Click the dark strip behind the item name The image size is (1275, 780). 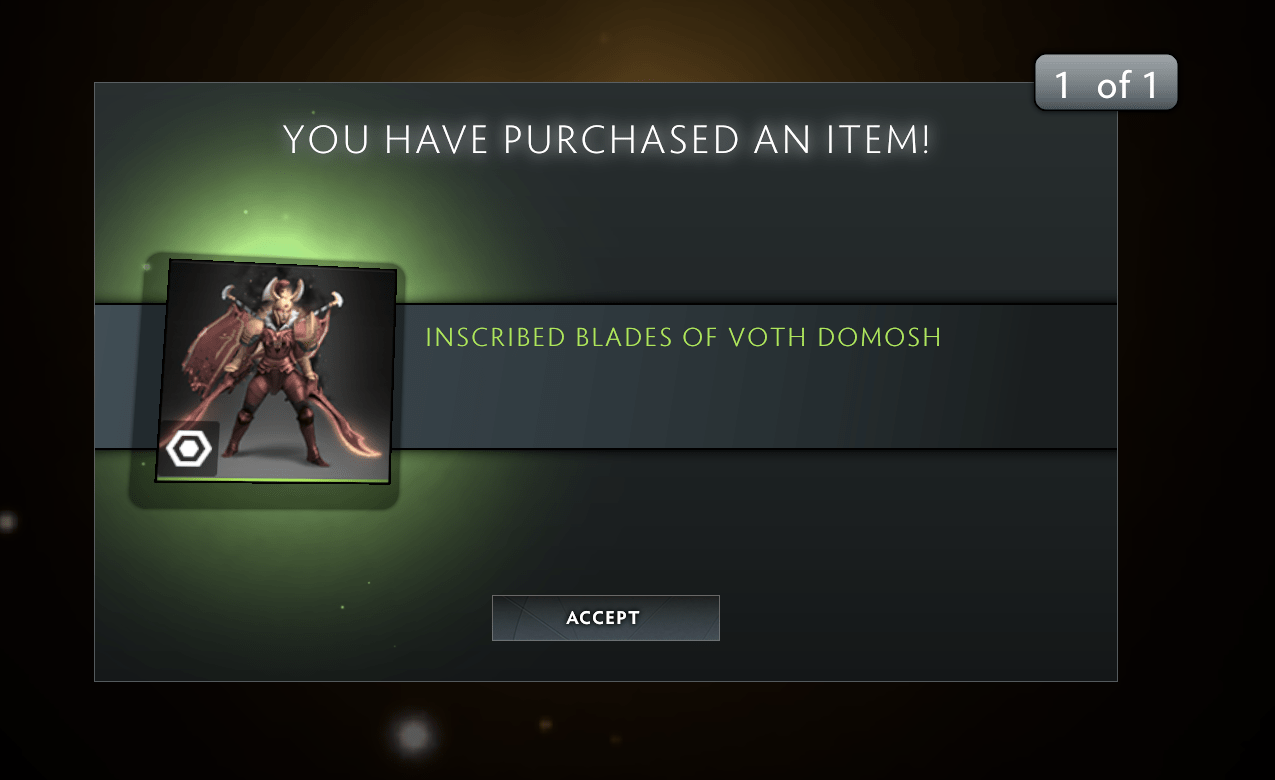pyautogui.click(x=755, y=376)
